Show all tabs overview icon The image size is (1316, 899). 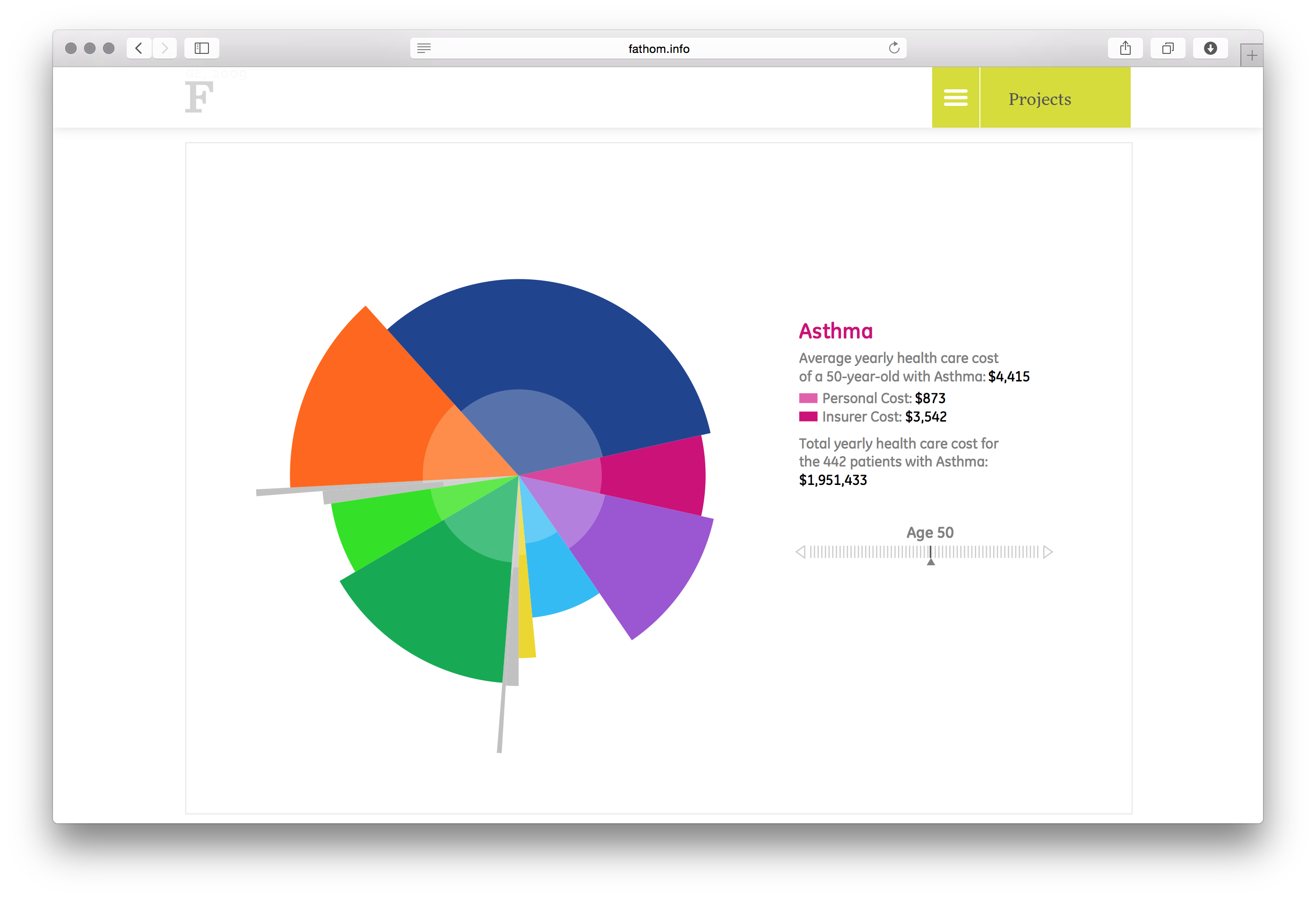click(1168, 48)
